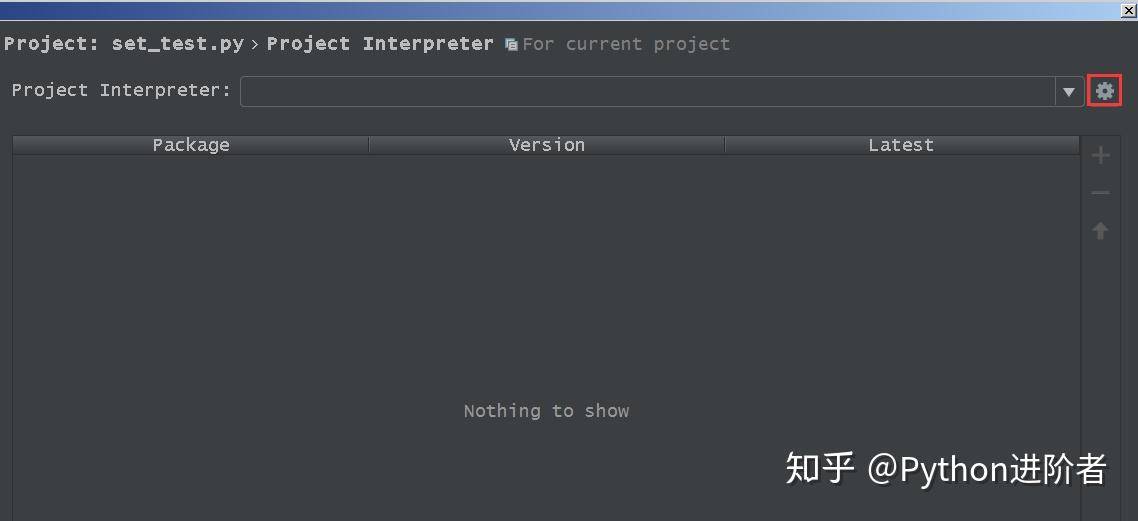Sort by the Version column header
Screen dimensions: 1138x521
(x=546, y=145)
